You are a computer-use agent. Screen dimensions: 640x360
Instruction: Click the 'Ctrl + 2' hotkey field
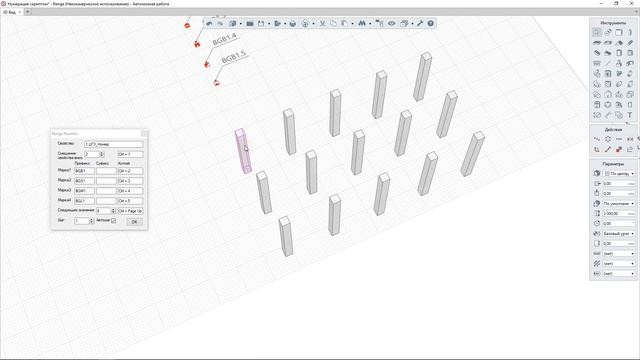130,171
